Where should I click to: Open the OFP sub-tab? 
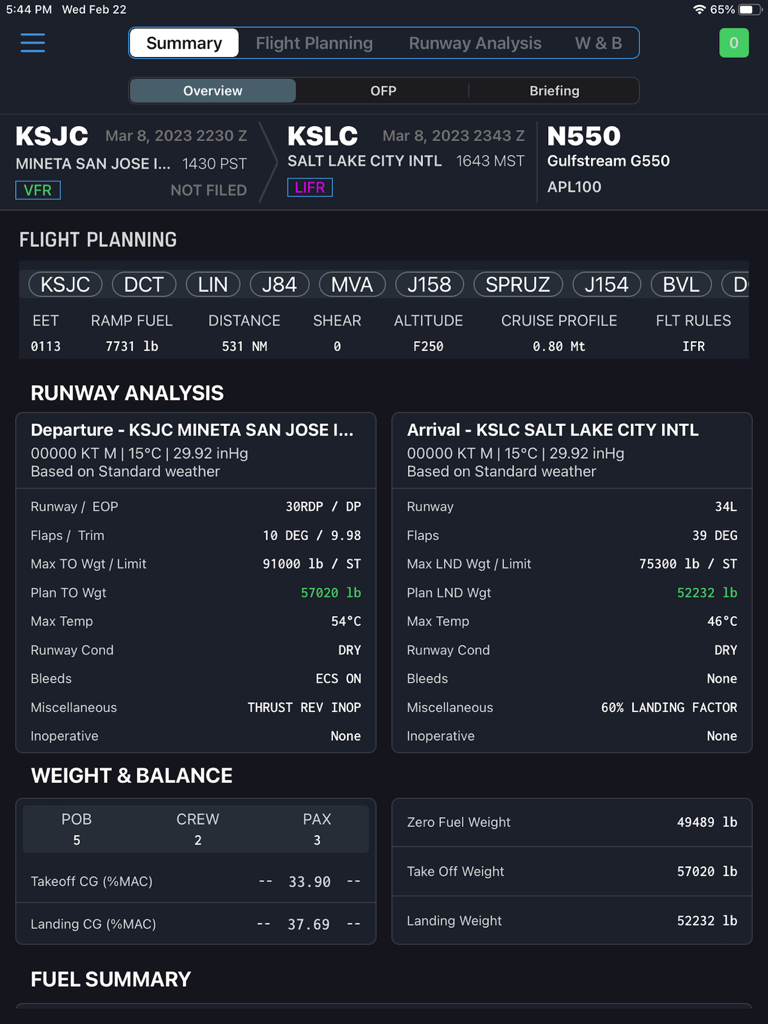click(383, 90)
